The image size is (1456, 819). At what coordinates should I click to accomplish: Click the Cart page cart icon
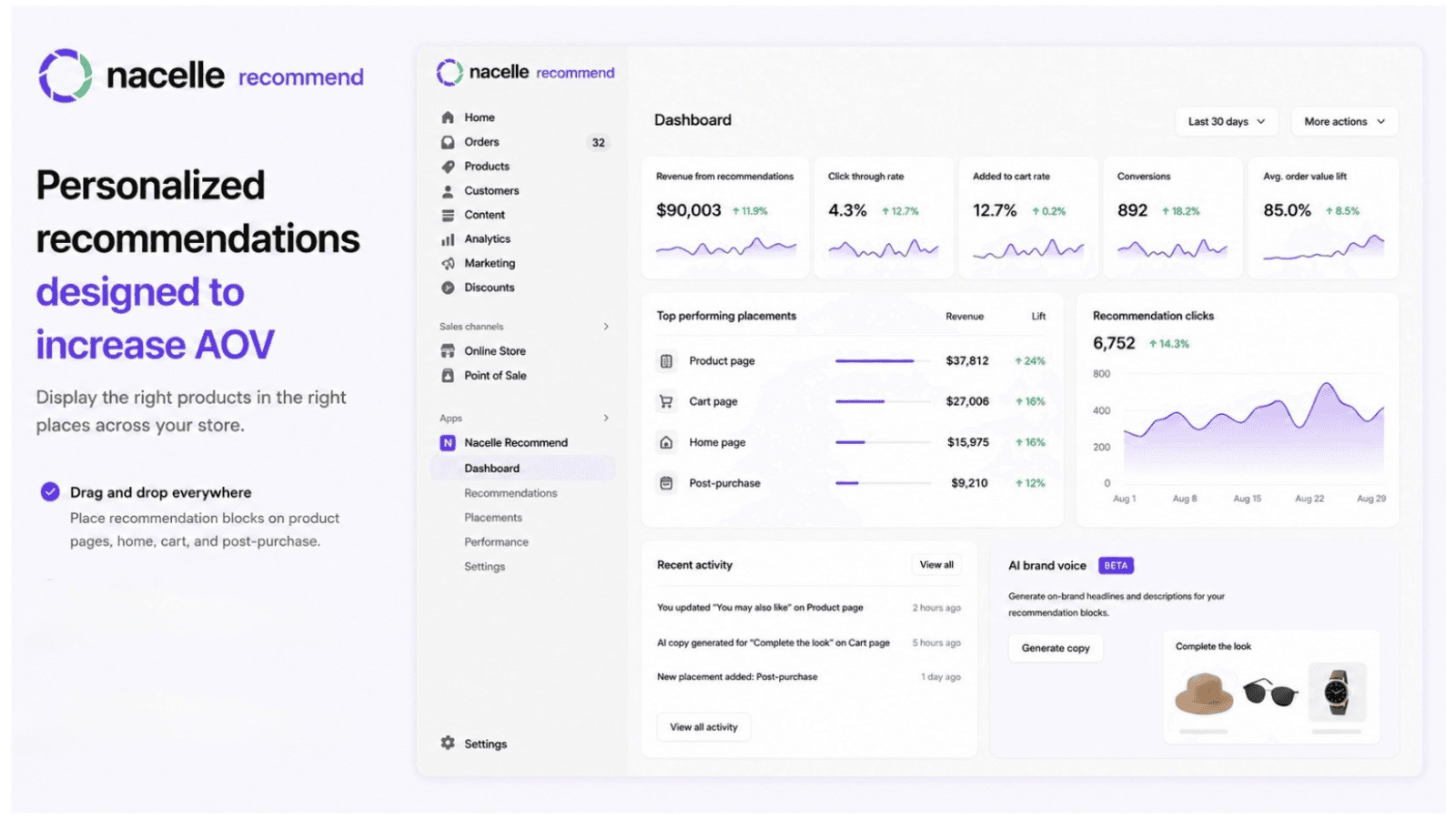(x=666, y=401)
